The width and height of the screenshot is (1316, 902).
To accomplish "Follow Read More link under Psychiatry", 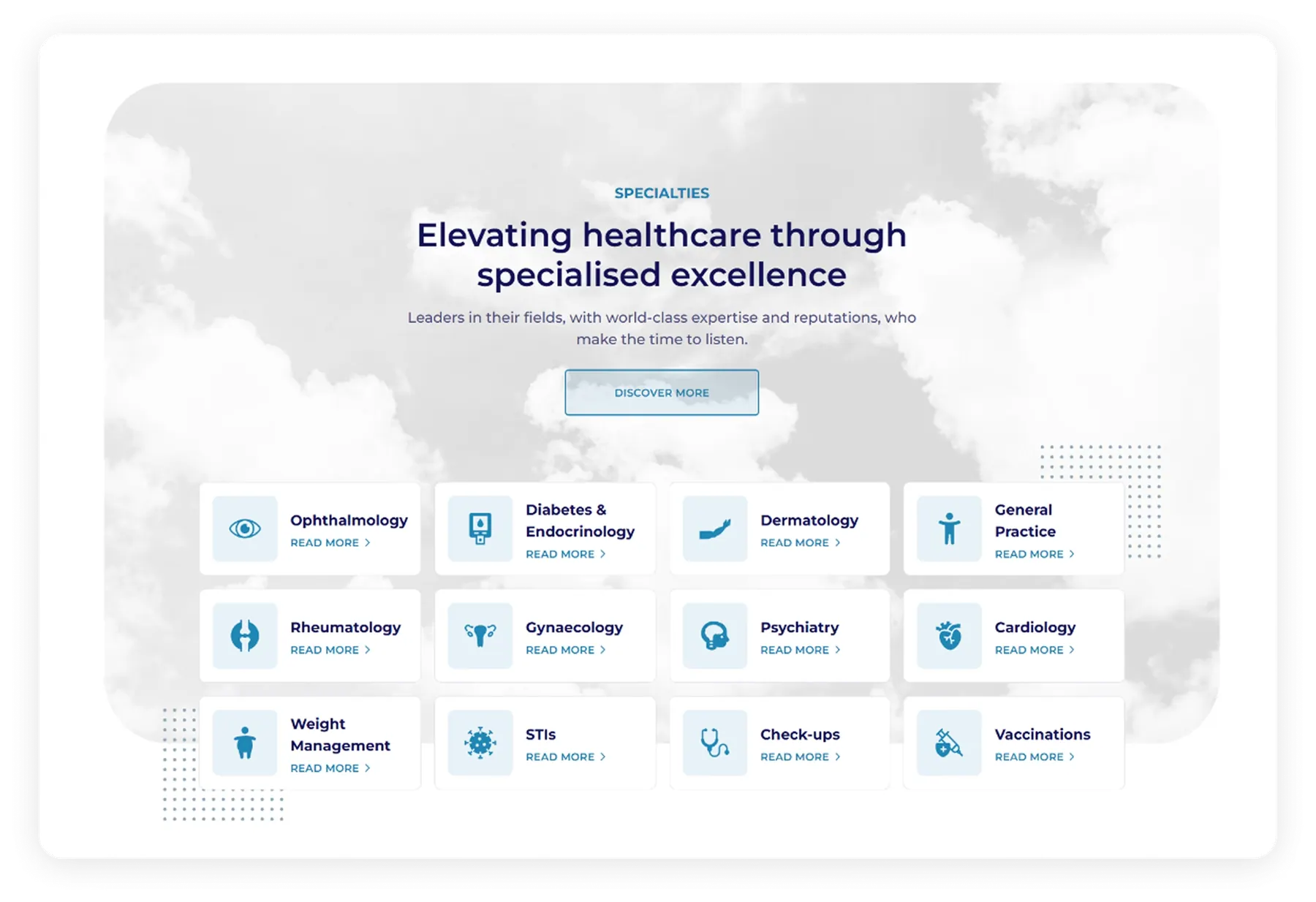I will click(x=801, y=650).
